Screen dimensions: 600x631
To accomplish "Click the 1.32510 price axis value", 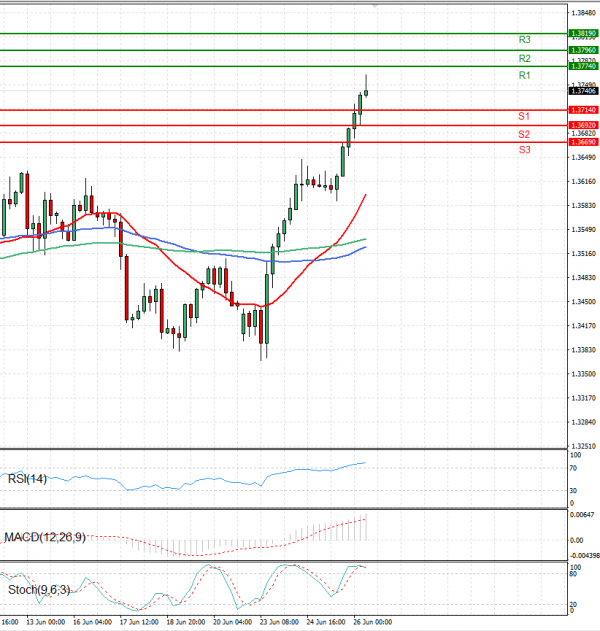I will [584, 446].
